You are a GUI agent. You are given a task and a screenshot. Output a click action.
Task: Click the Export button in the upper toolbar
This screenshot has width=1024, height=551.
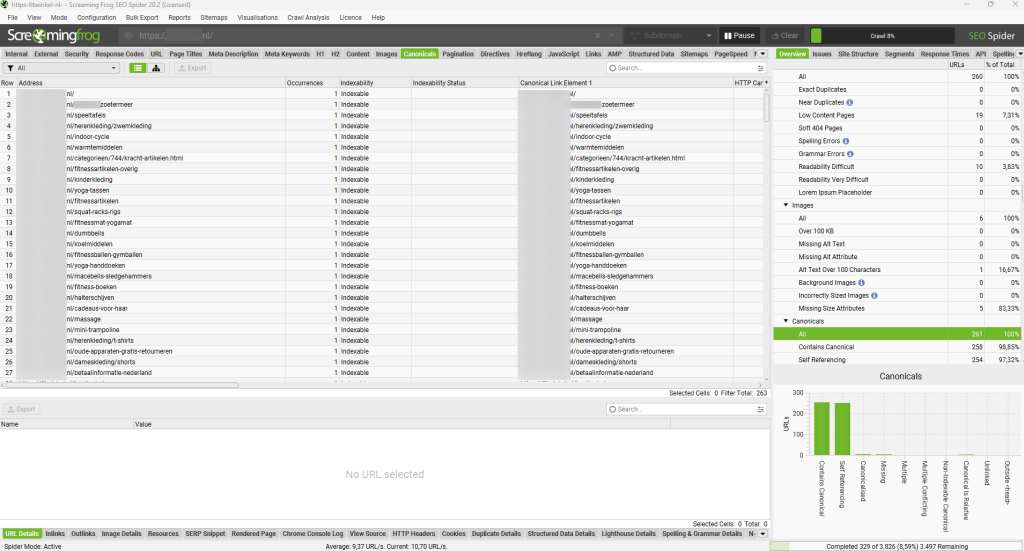(192, 68)
